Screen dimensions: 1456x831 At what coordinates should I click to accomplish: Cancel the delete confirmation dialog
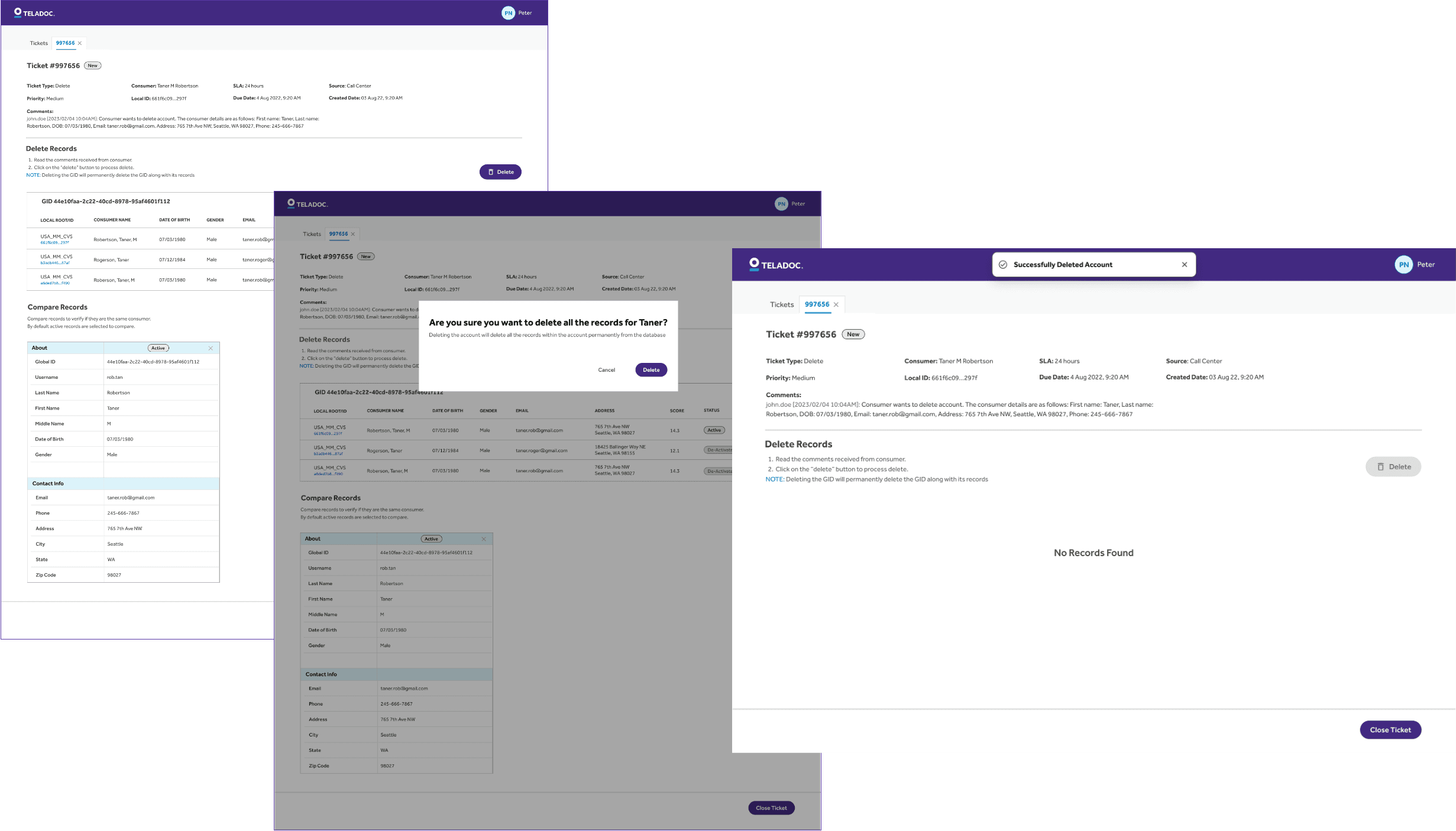pyautogui.click(x=606, y=370)
